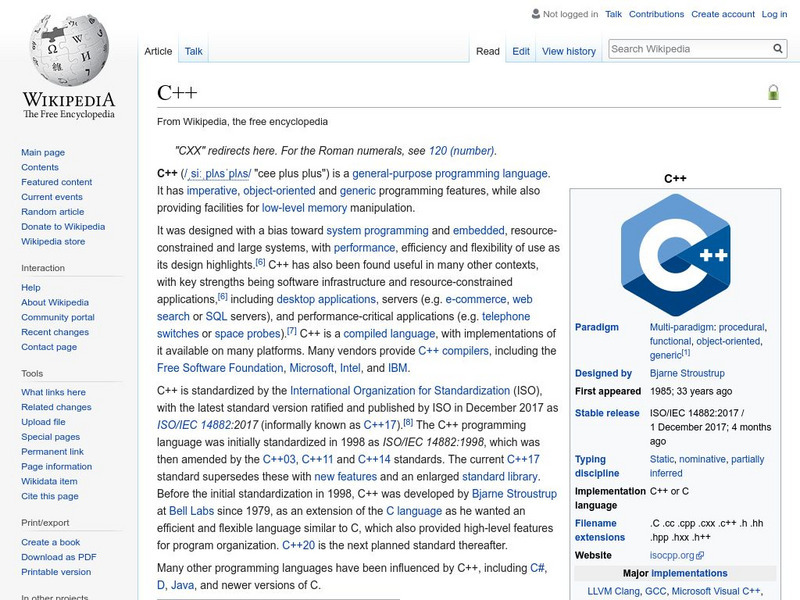Image resolution: width=800 pixels, height=600 pixels.
Task: Open Free Software Foundation link
Action: 220,368
